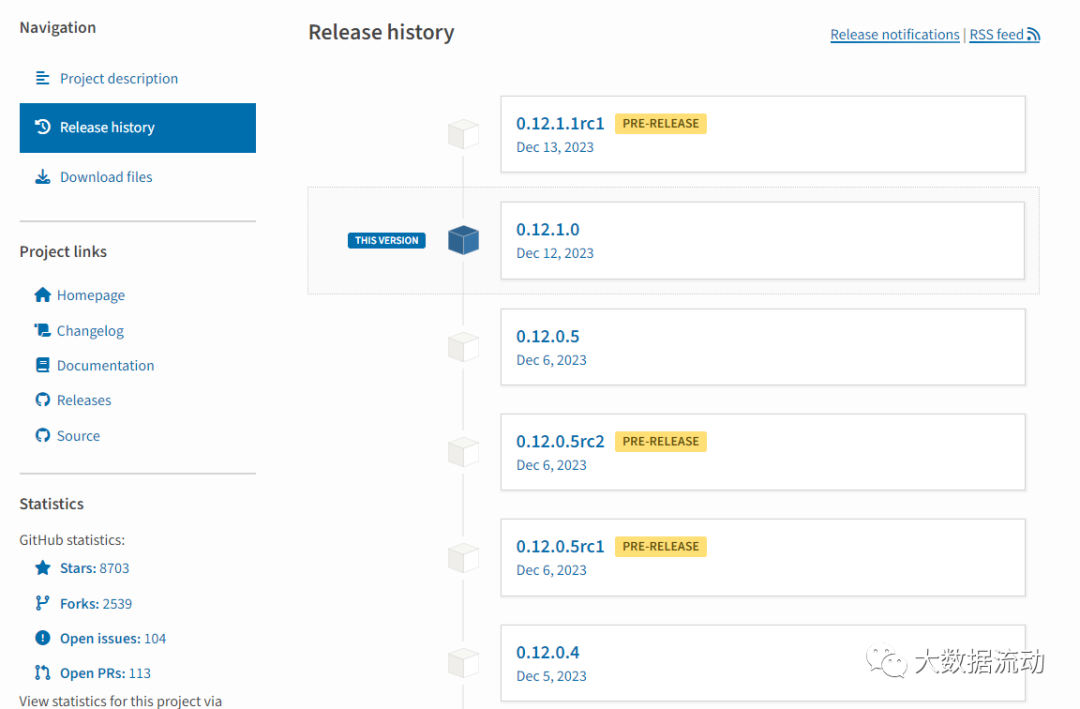Click the Stars icon under GitHub statistics
The height and width of the screenshot is (709, 1080).
coord(40,567)
